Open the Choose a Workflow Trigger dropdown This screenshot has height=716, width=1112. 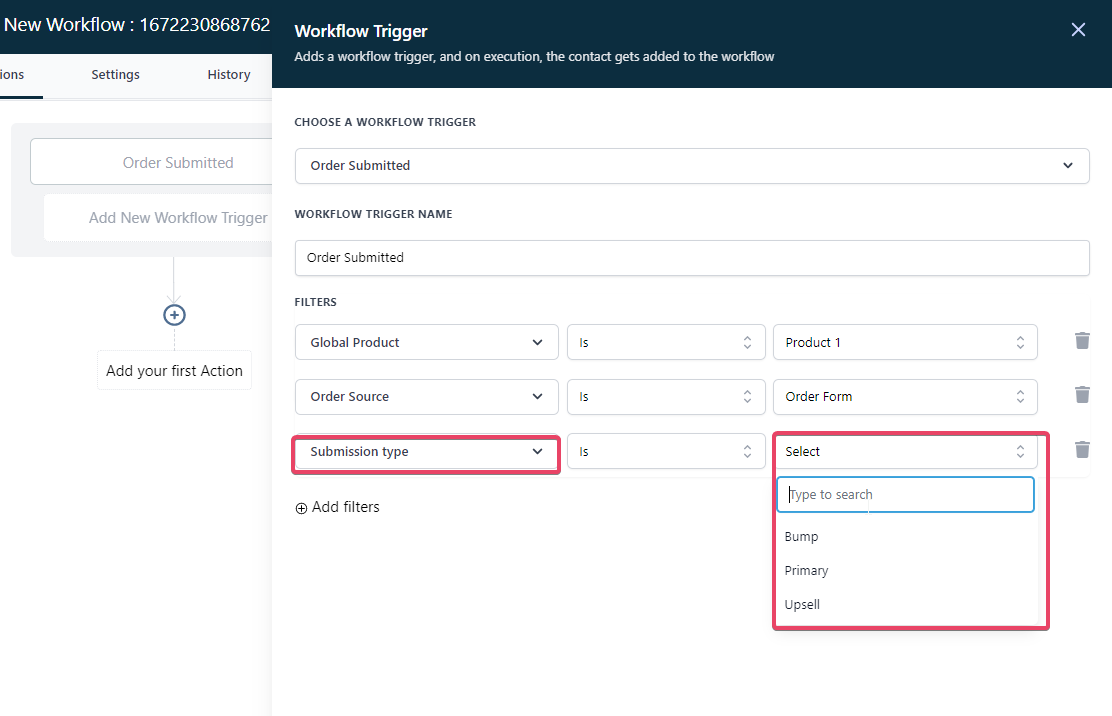tap(691, 166)
